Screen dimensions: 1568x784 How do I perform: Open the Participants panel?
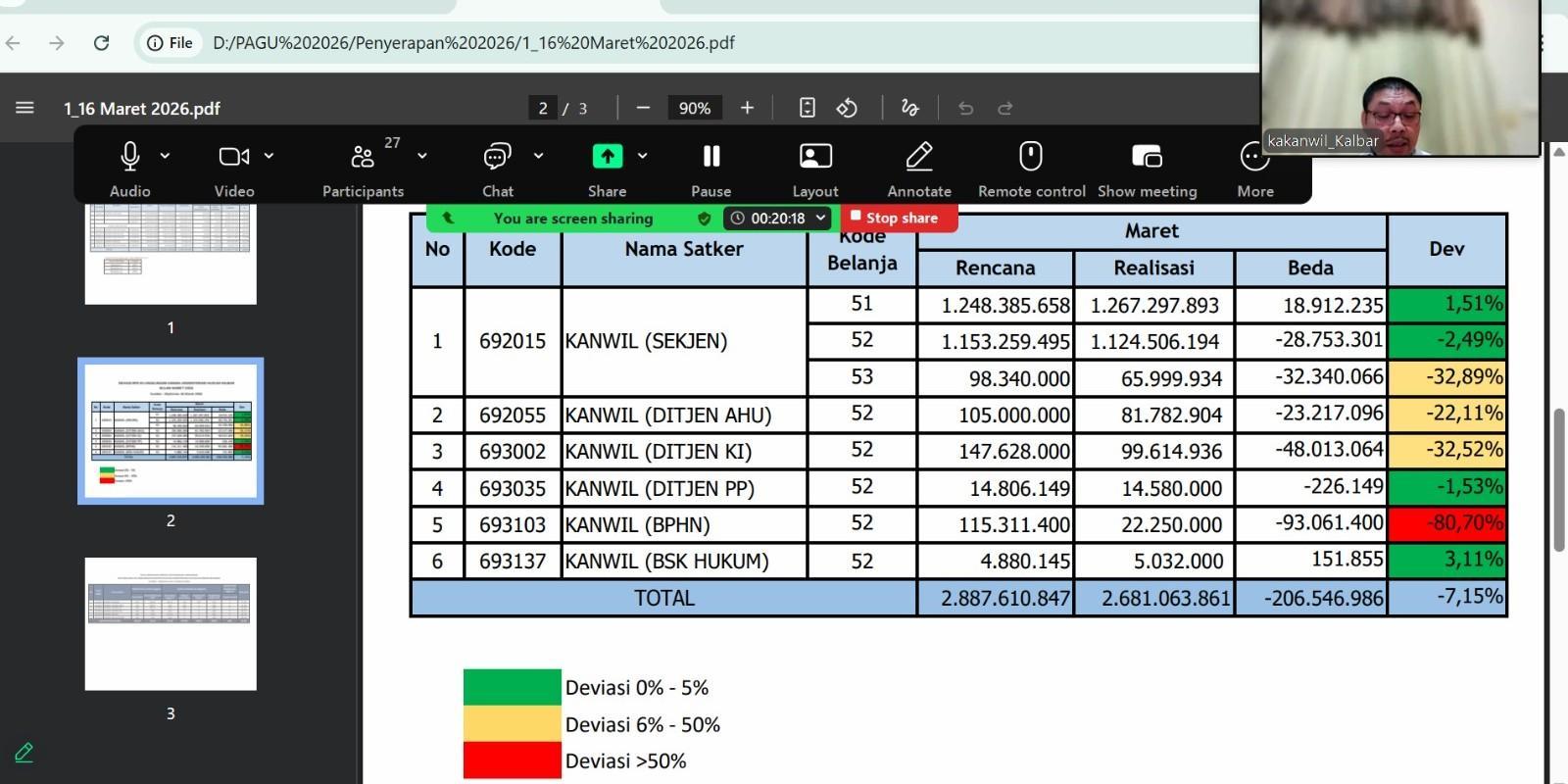coord(363,157)
